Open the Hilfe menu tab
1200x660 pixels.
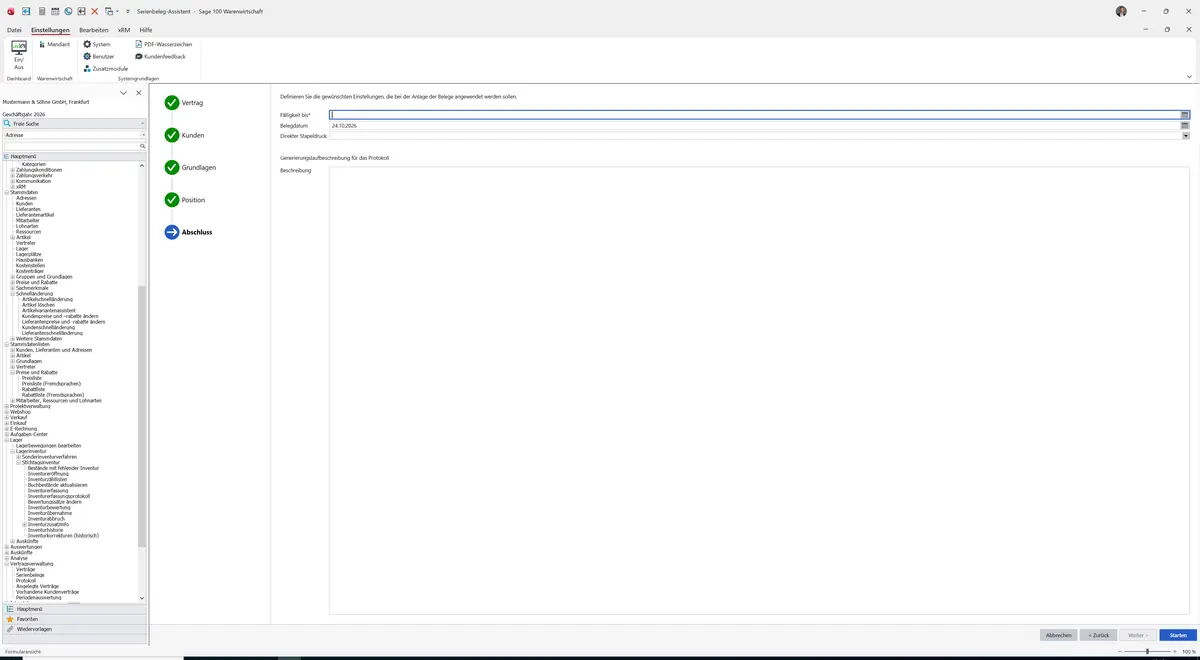pos(146,30)
